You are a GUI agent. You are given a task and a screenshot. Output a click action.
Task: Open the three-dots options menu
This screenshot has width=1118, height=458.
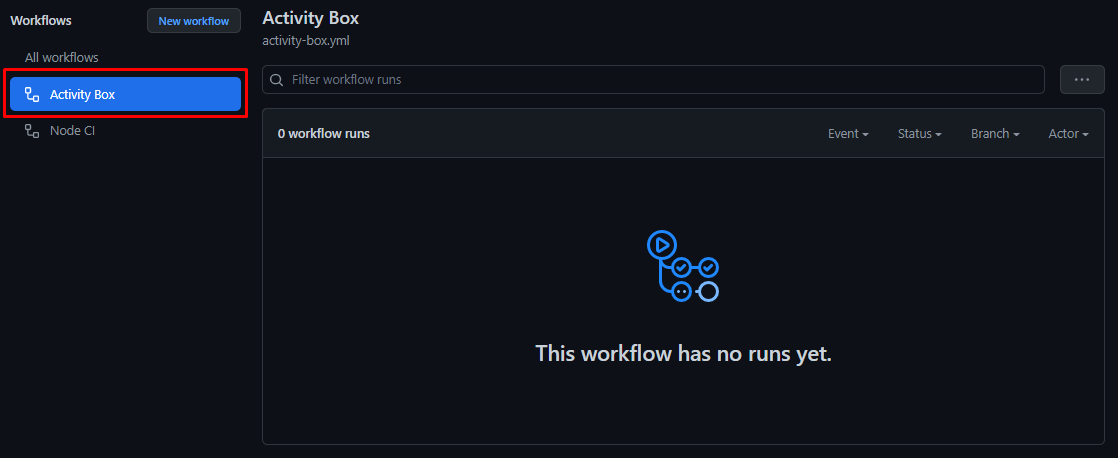[1082, 79]
